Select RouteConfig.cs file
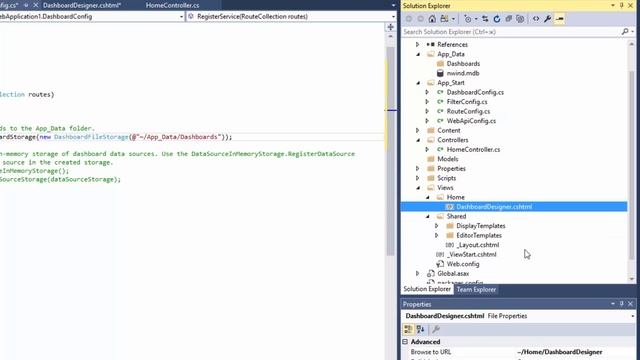Viewport: 640px width, 360px height. tap(468, 111)
